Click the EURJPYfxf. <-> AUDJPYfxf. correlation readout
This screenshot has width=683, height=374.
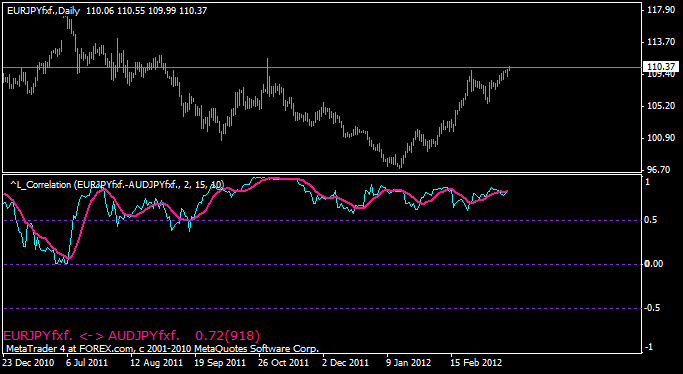click(x=132, y=336)
